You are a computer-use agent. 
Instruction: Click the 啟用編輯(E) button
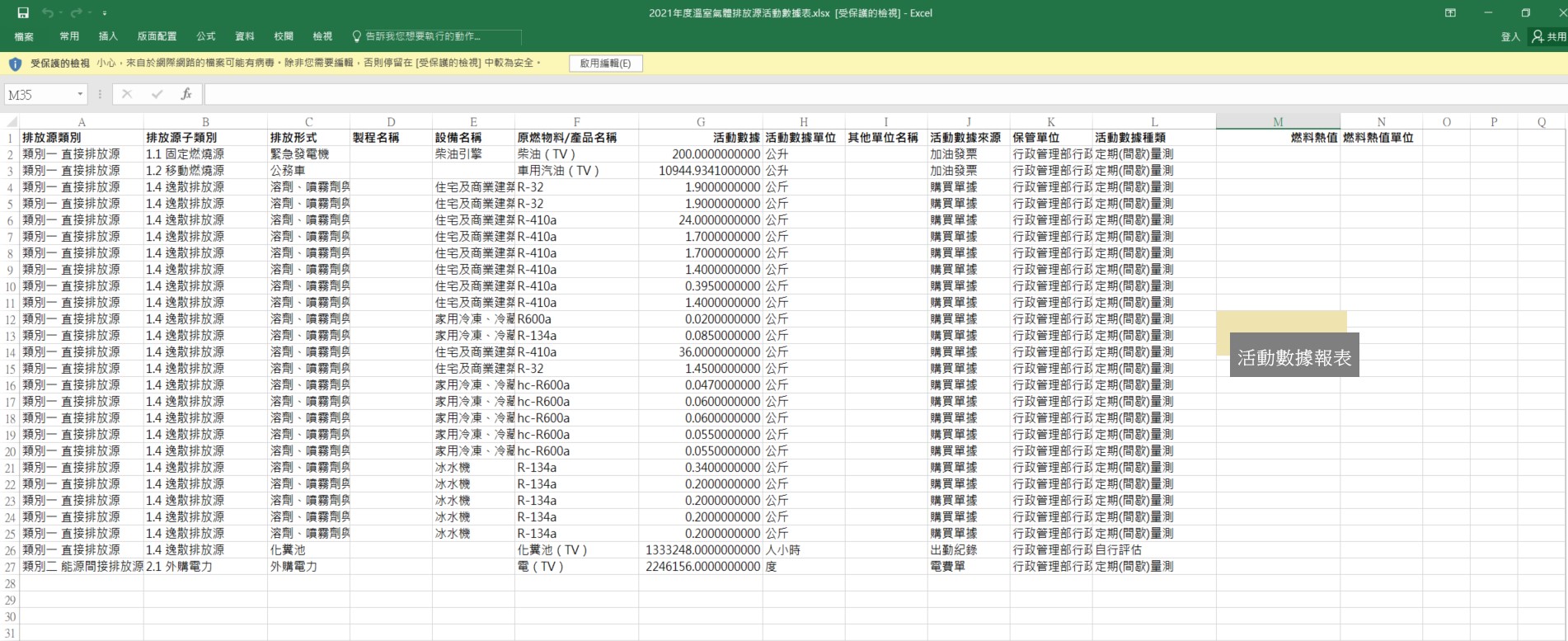(605, 64)
